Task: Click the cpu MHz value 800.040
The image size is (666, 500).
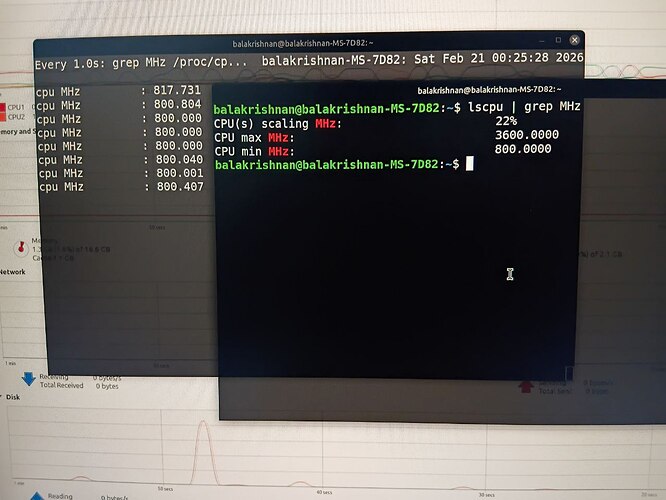Action: pyautogui.click(x=179, y=159)
